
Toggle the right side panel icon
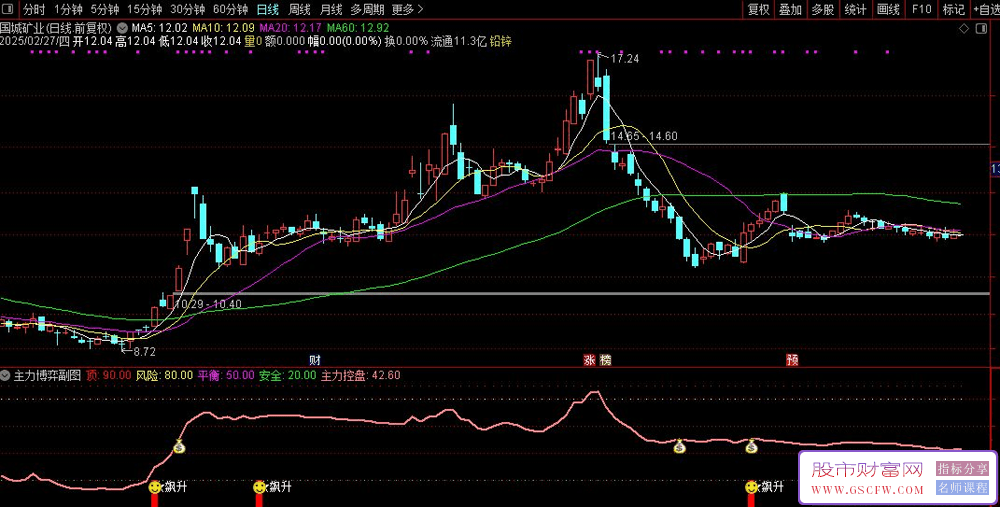(x=982, y=29)
